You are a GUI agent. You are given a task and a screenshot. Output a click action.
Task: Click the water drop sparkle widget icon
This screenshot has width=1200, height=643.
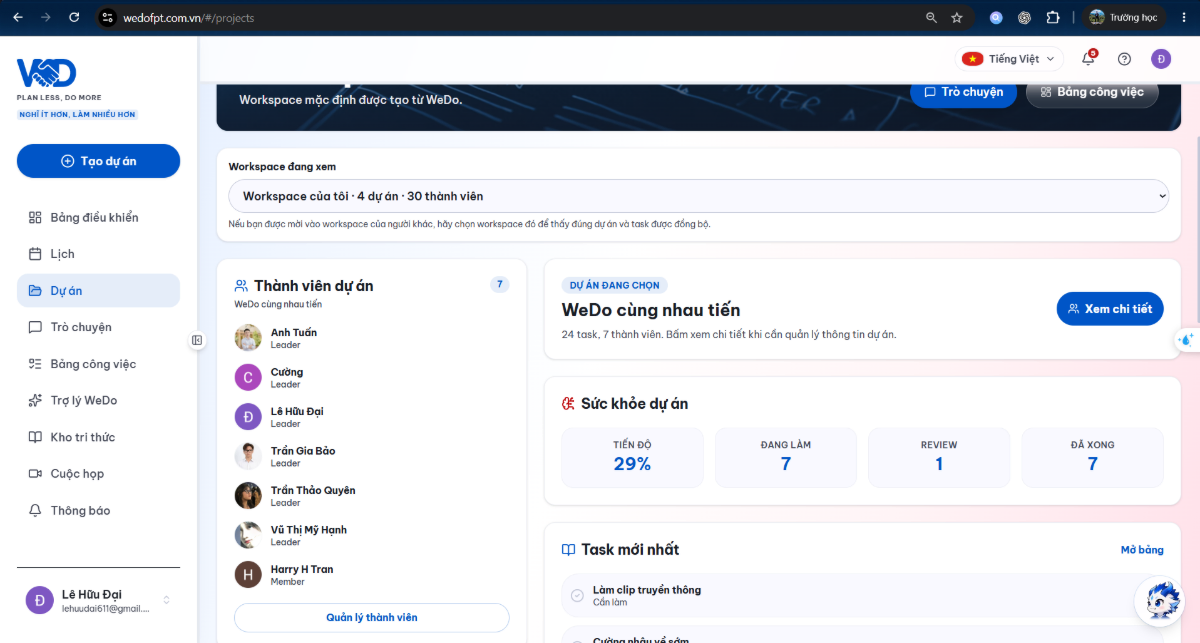pos(1187,339)
